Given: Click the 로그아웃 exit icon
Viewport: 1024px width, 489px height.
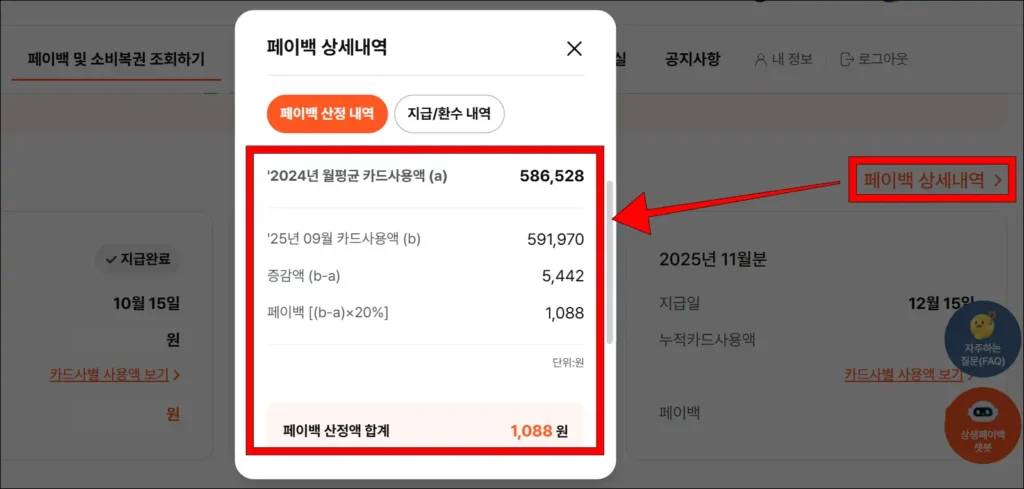Looking at the screenshot, I should point(847,59).
